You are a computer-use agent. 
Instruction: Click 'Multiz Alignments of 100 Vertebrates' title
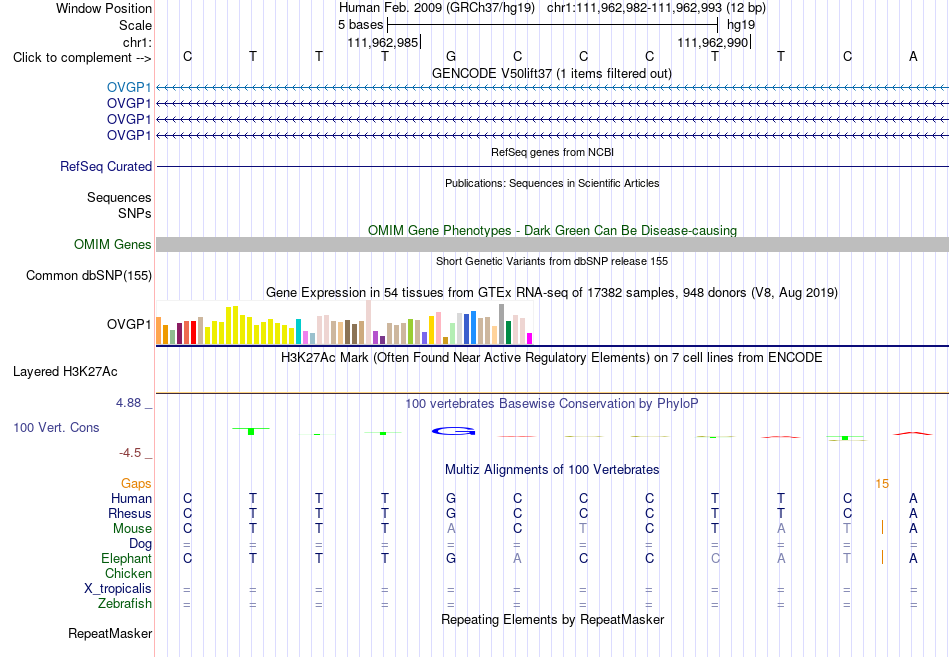(552, 470)
